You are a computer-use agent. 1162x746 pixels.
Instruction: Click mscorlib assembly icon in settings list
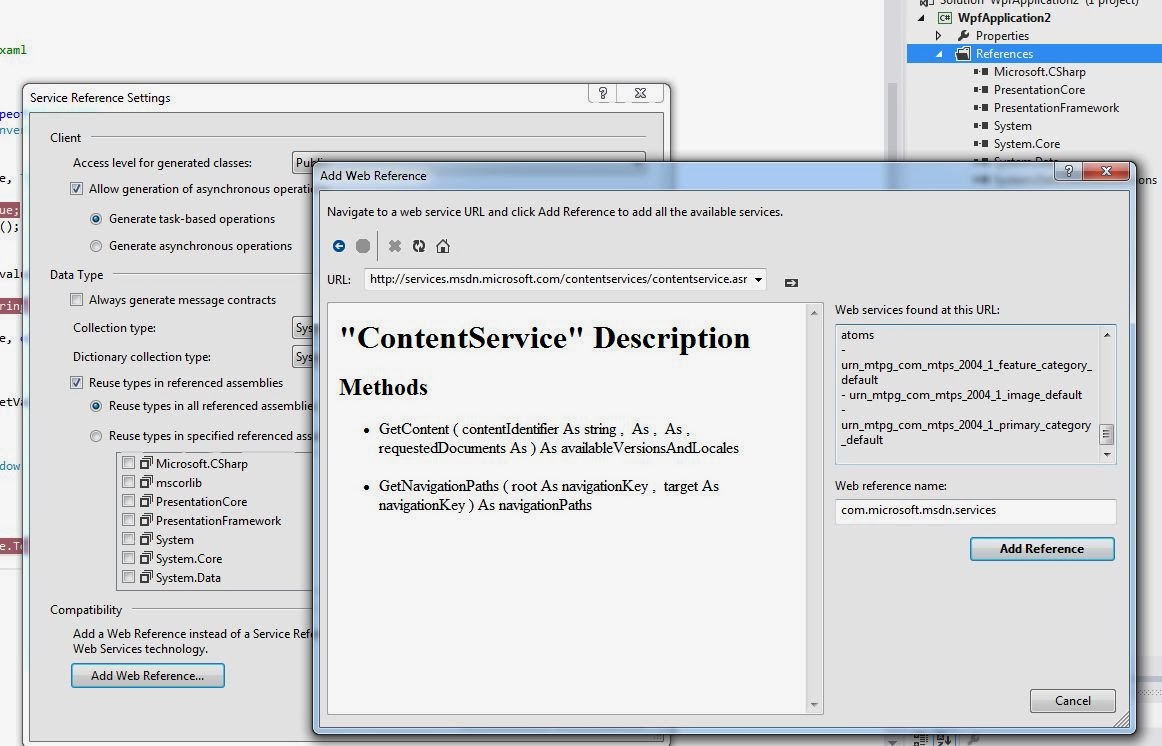[x=146, y=482]
